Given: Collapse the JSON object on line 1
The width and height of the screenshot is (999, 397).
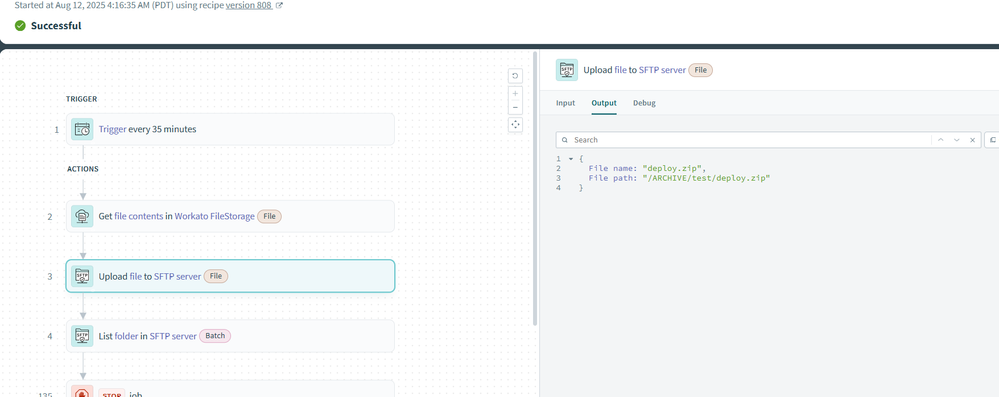Looking at the screenshot, I should point(571,159).
